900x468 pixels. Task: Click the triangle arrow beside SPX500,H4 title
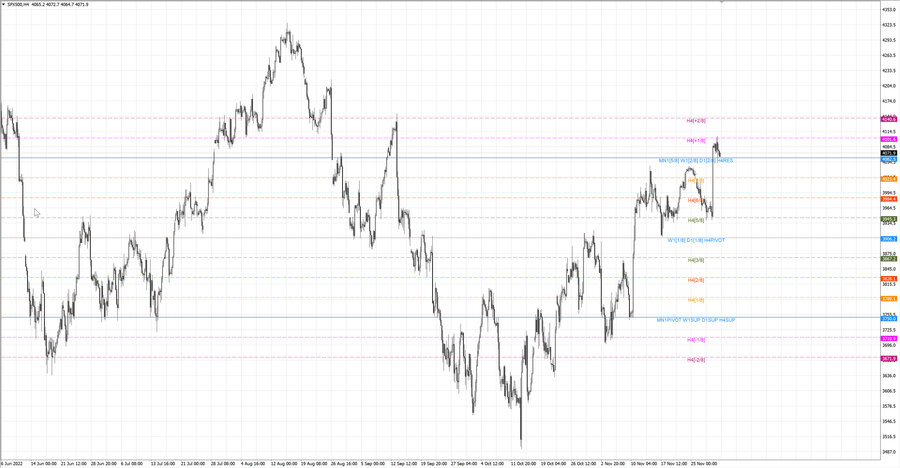(3, 5)
